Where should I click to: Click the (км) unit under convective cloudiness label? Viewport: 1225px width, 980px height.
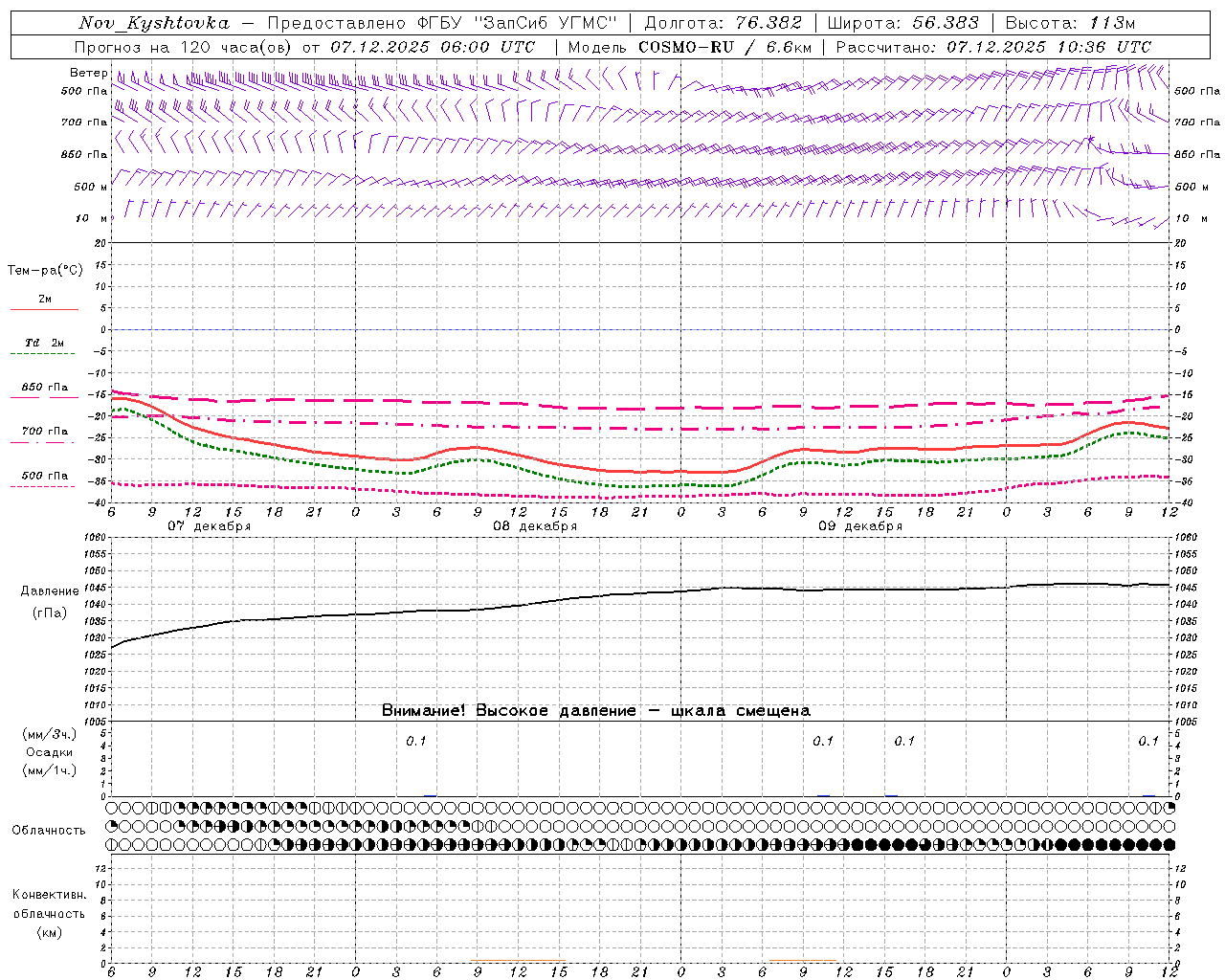[50, 932]
